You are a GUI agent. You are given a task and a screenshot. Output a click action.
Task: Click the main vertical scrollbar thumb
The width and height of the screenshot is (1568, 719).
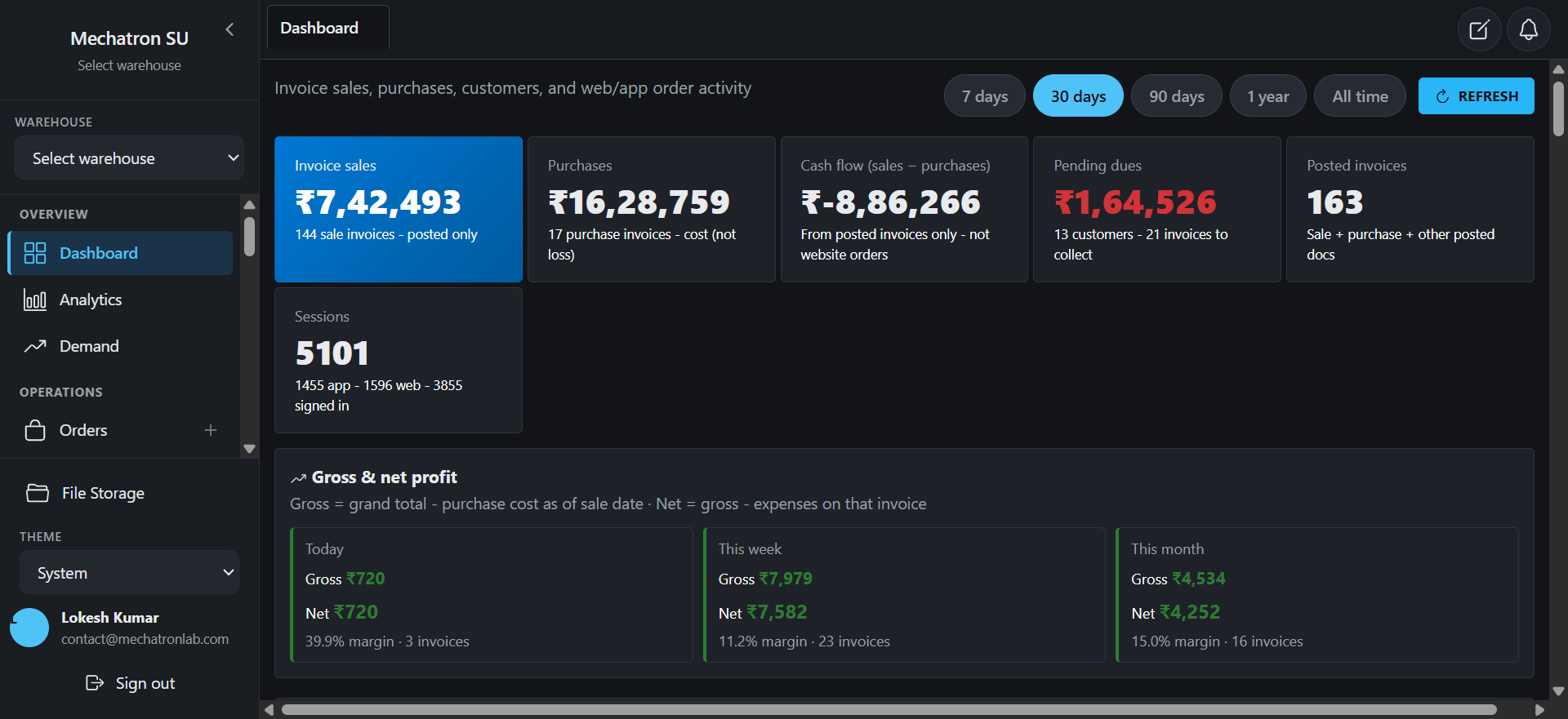(1558, 108)
